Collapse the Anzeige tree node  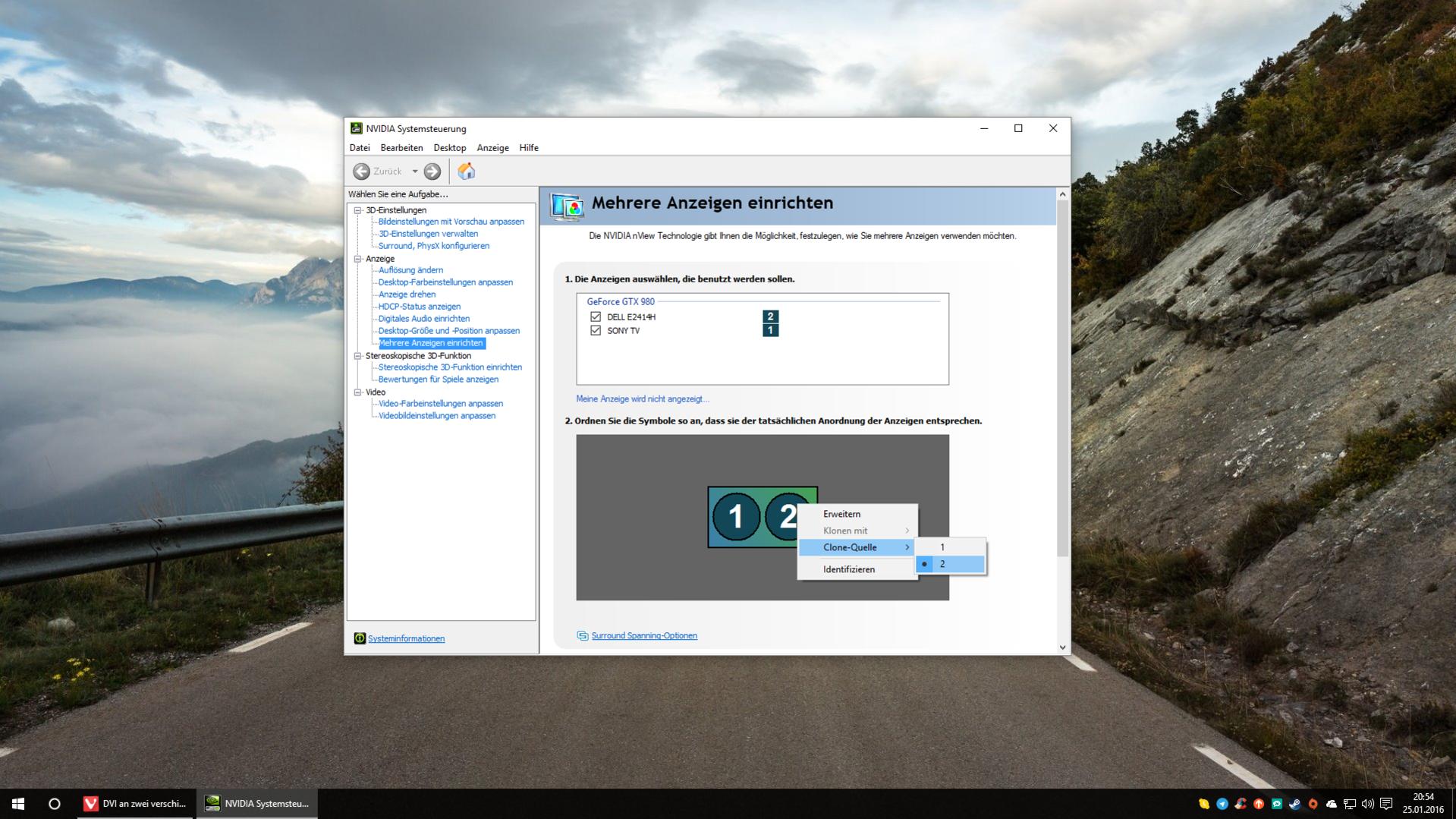[x=357, y=259]
